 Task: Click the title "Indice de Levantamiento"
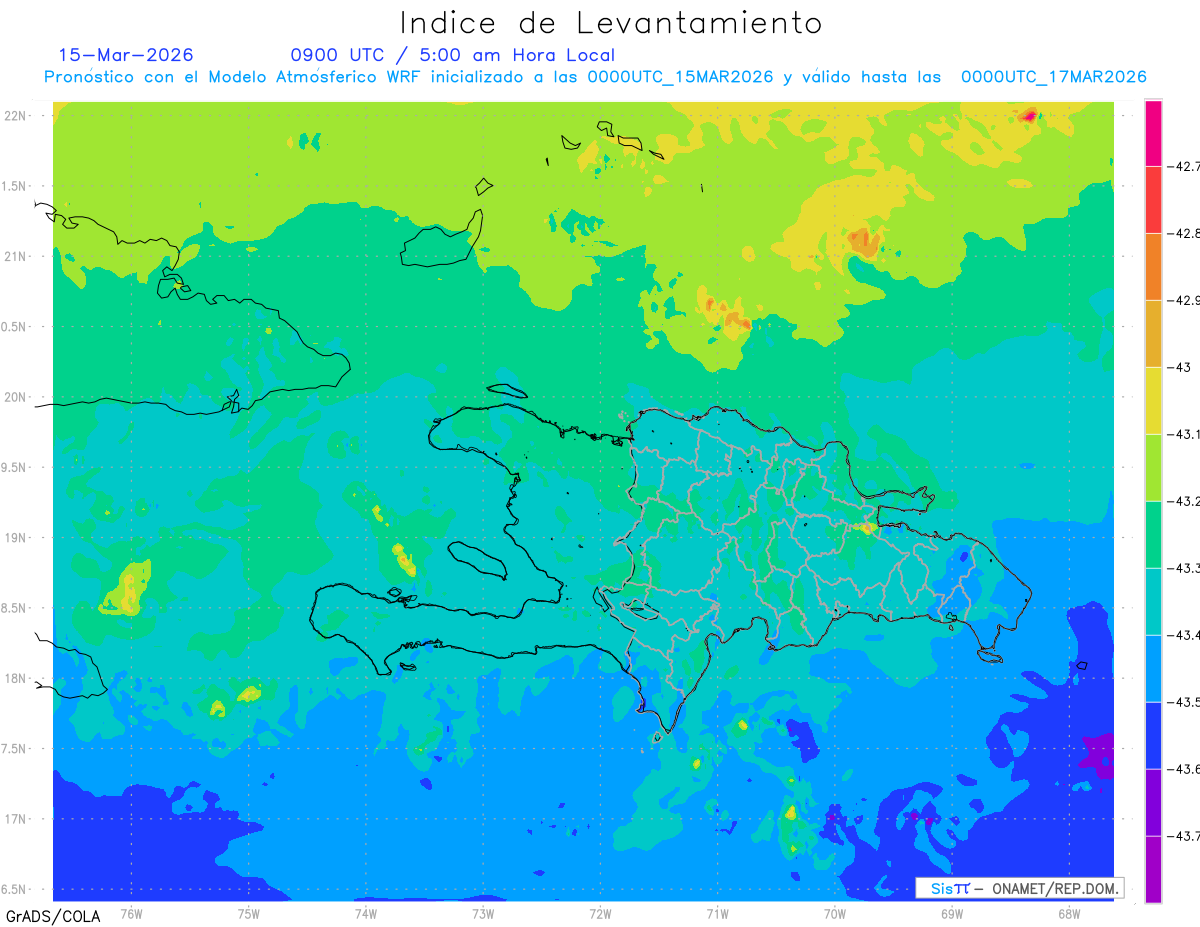pyautogui.click(x=610, y=23)
